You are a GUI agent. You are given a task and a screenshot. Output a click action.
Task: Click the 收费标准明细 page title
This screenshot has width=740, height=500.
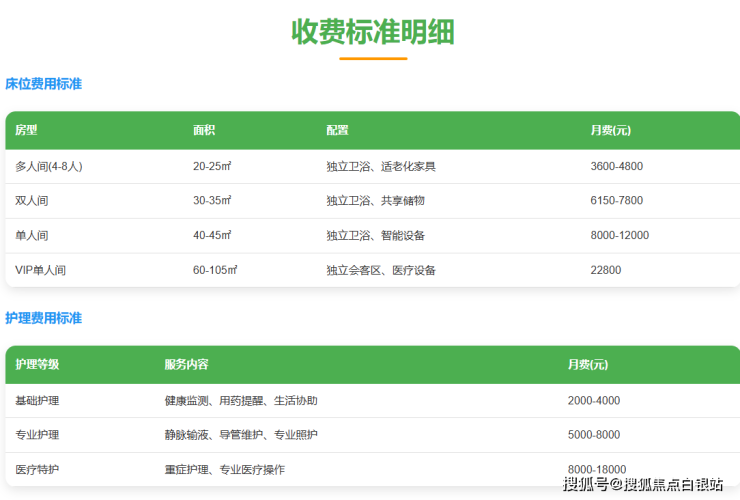(x=372, y=32)
